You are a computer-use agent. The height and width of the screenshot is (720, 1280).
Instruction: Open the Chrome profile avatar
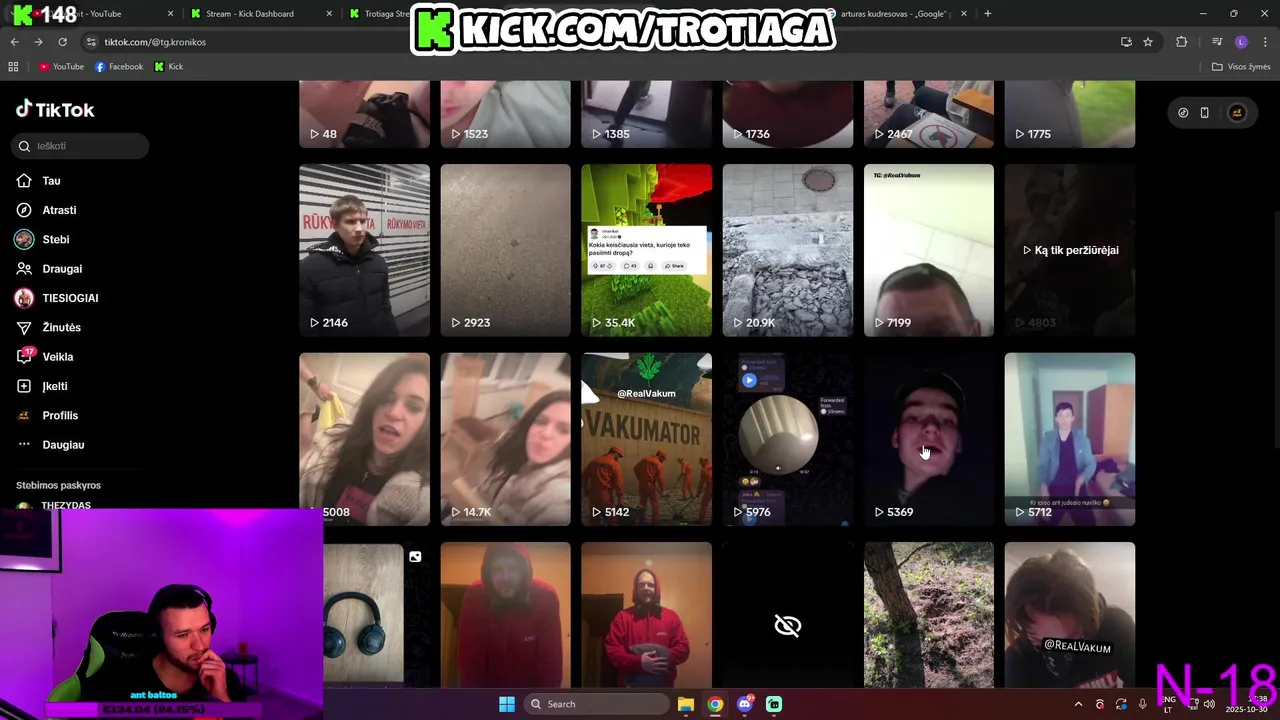point(1241,42)
